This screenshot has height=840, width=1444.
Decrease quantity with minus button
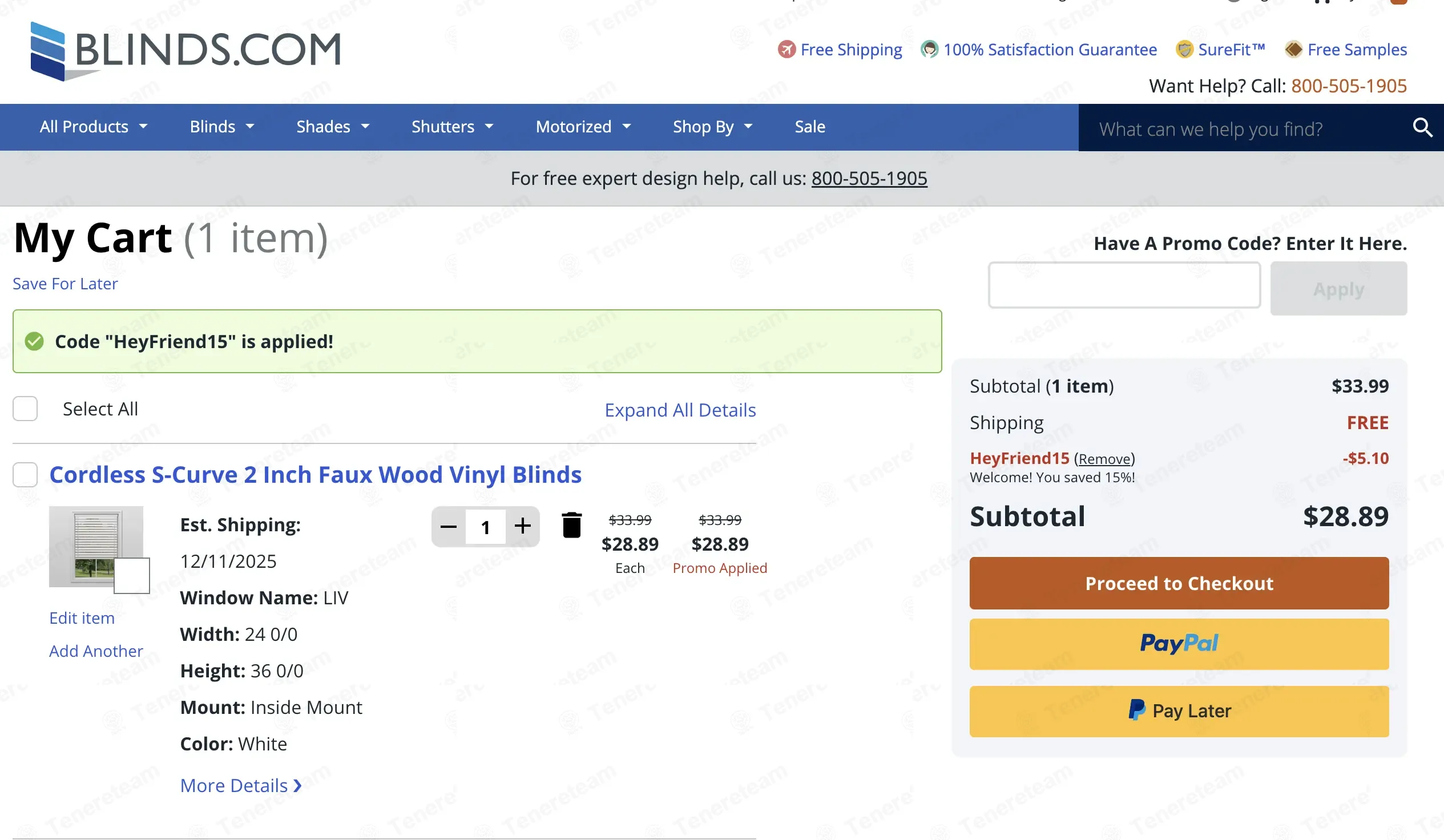(x=449, y=526)
